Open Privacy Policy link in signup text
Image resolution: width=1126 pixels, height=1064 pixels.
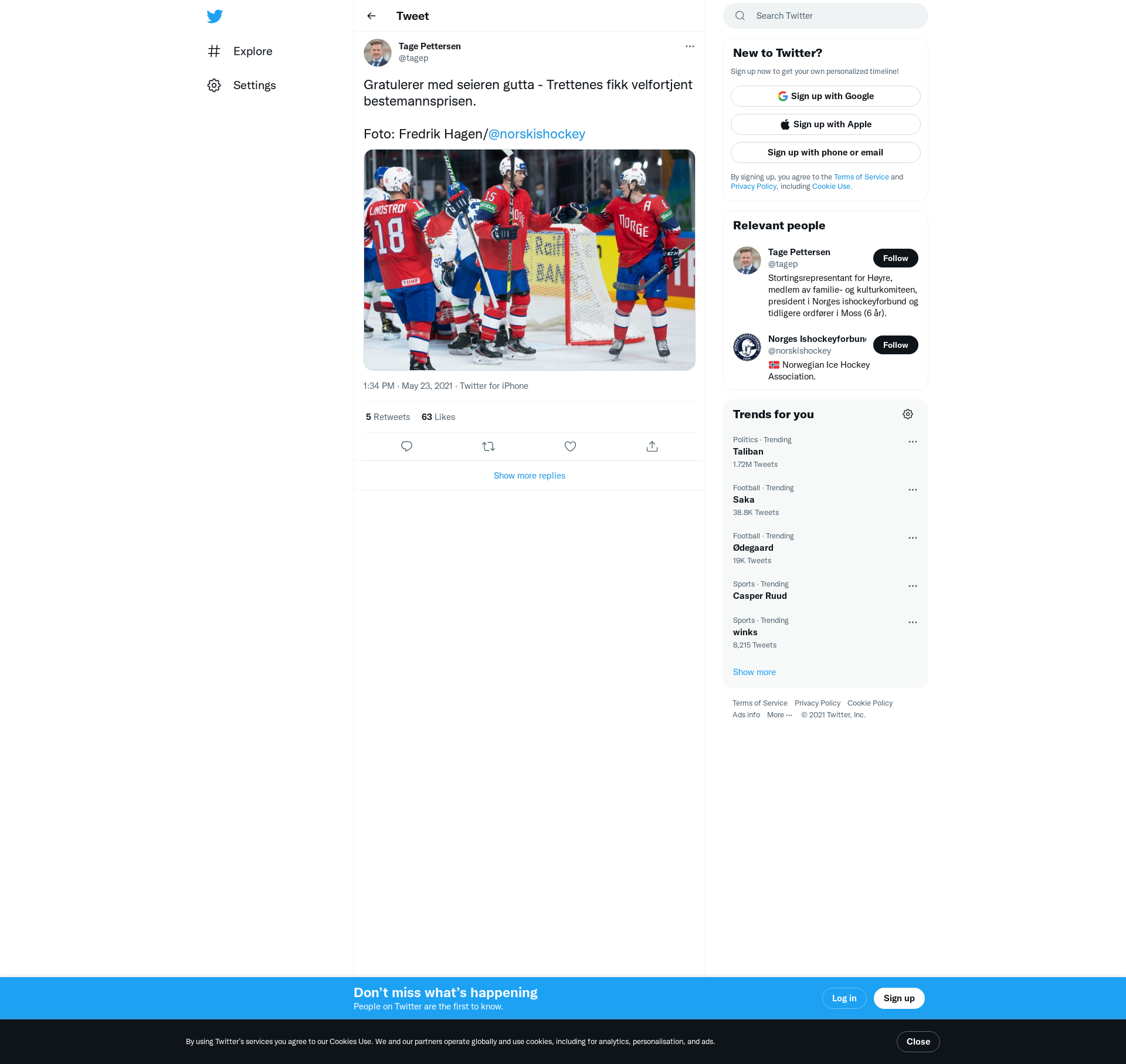(753, 187)
